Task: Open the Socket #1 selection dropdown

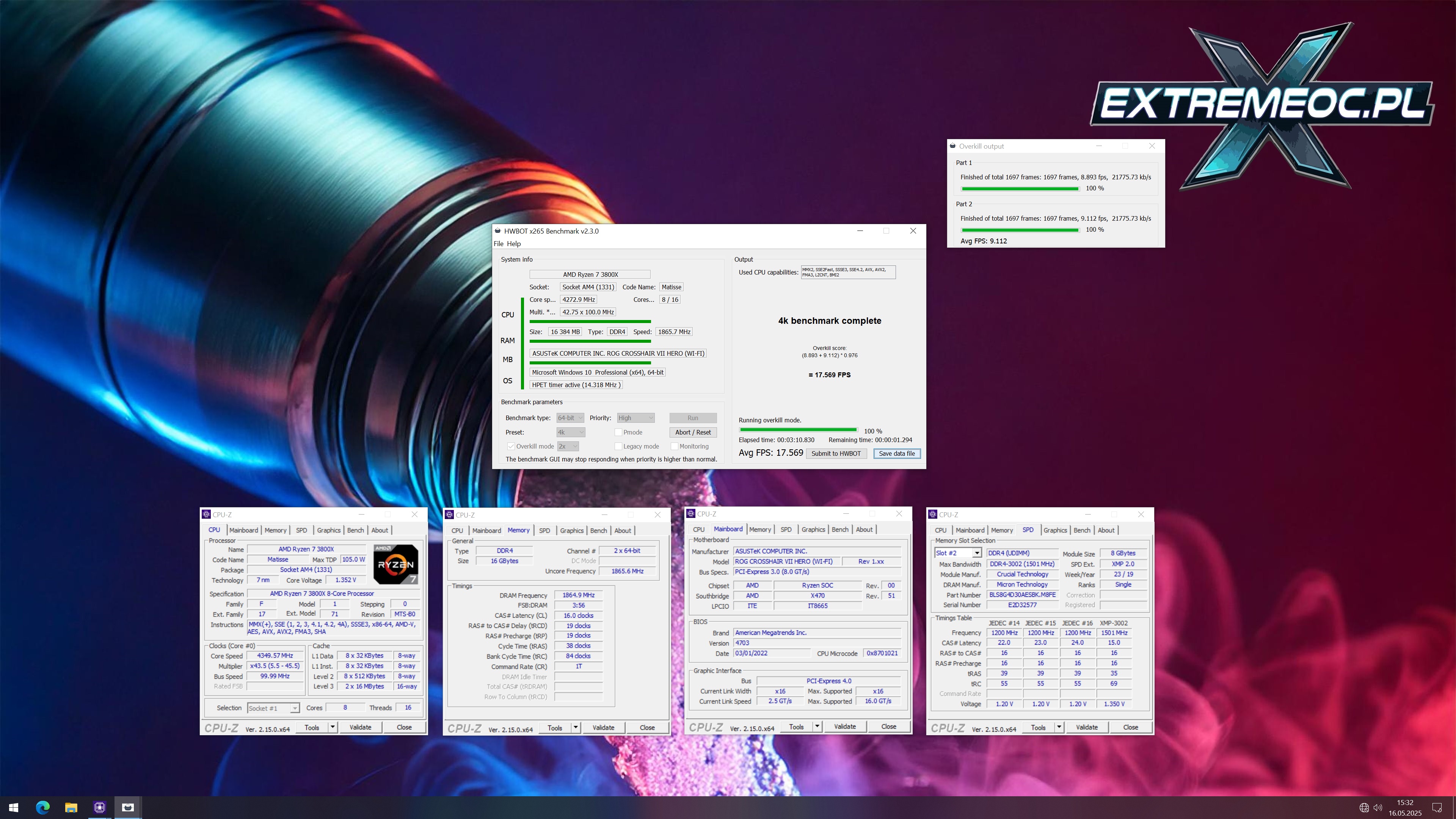Action: click(x=273, y=708)
